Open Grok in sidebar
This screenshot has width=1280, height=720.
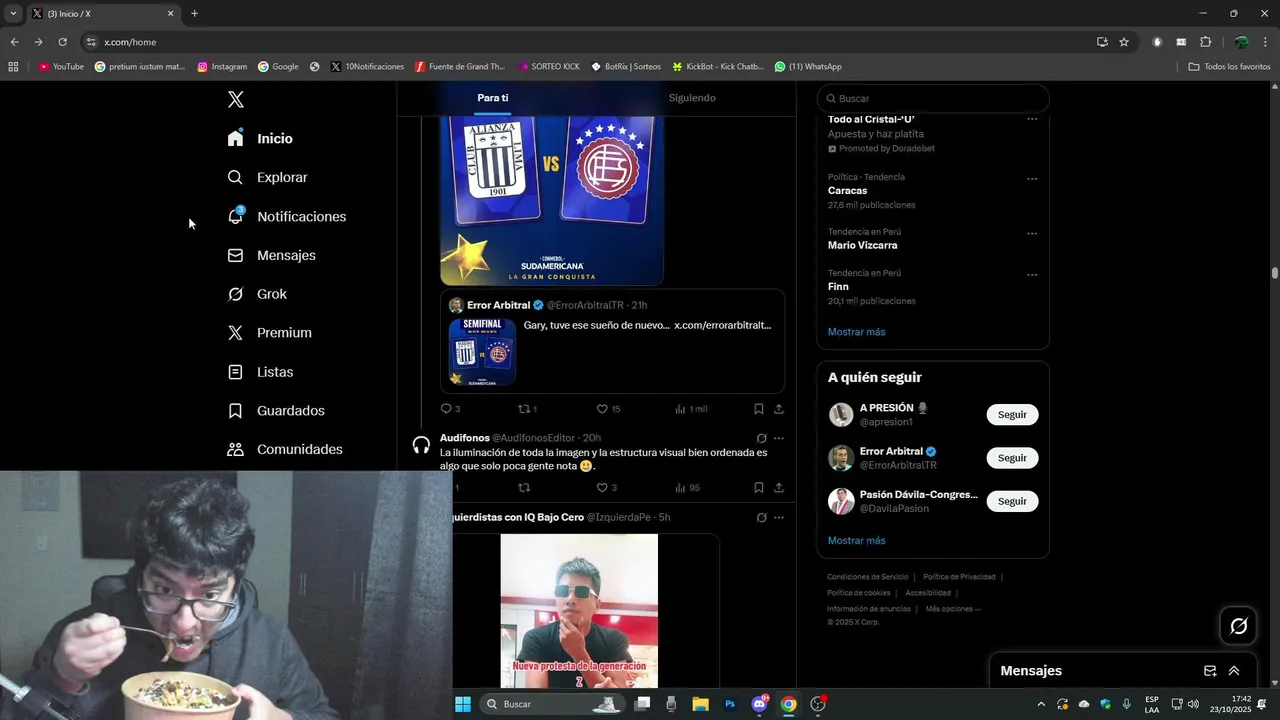coord(257,294)
